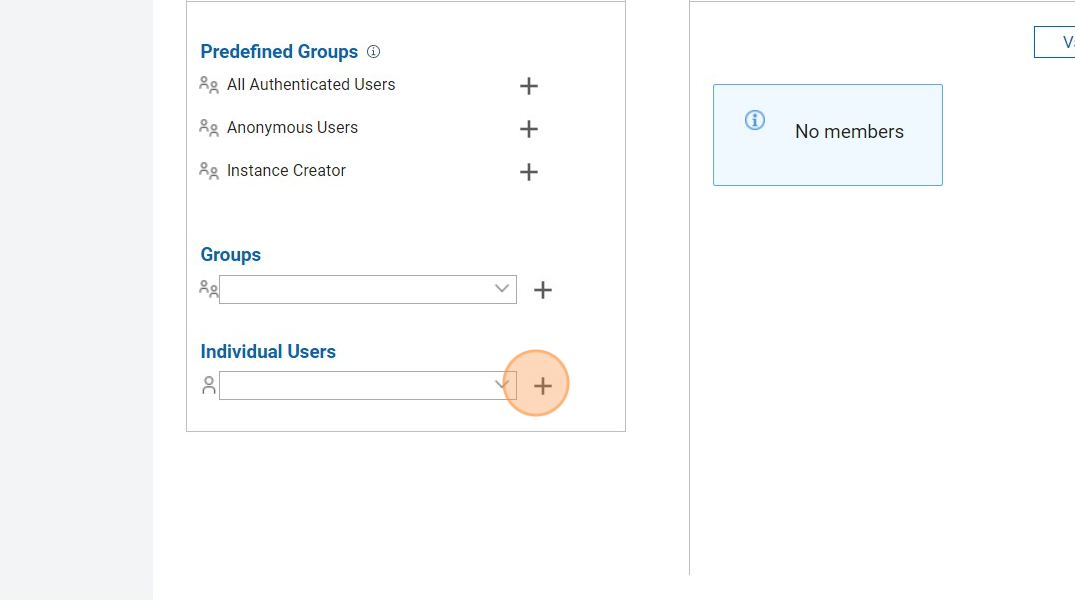
Task: Select the All Authenticated Users label
Action: pos(311,85)
